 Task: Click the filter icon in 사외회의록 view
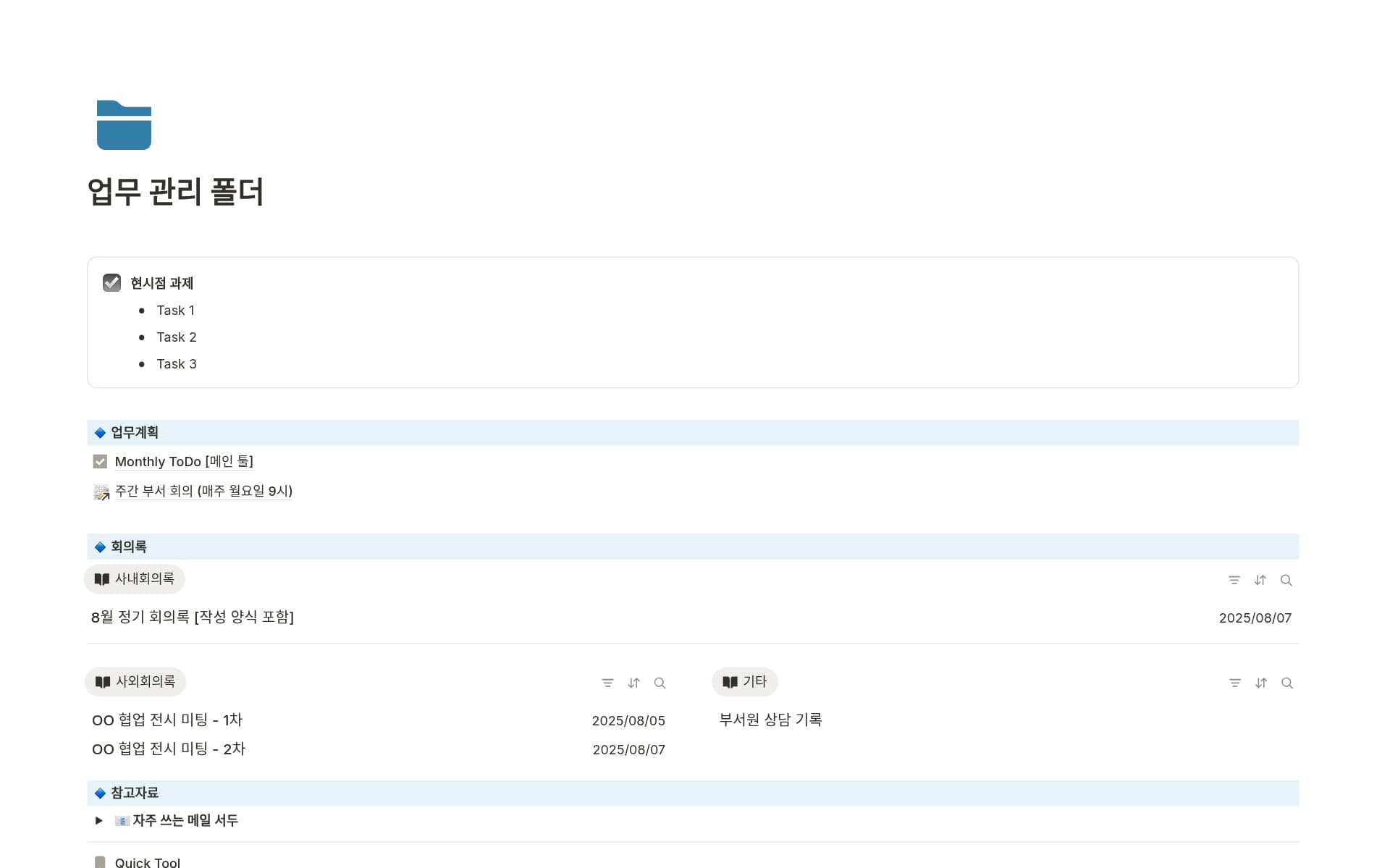(x=608, y=683)
